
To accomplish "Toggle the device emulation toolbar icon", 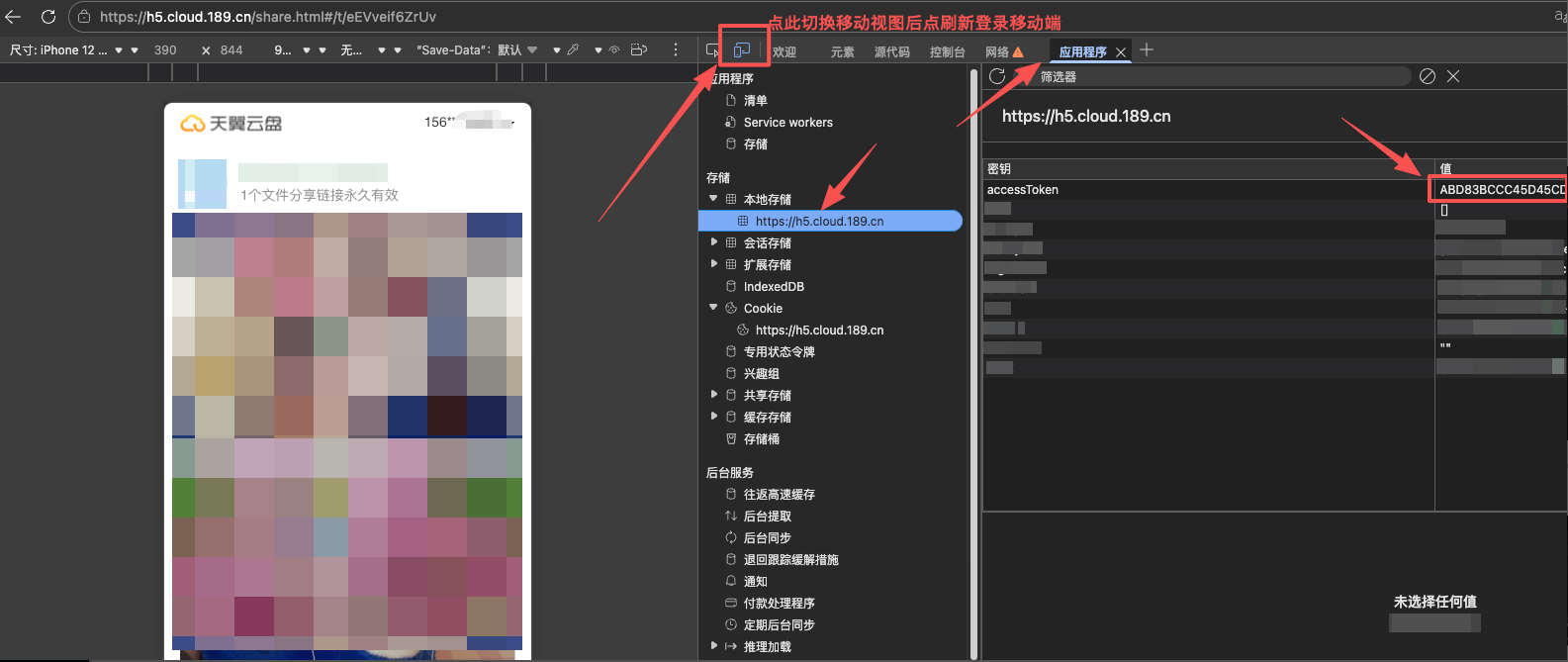I will click(x=742, y=49).
